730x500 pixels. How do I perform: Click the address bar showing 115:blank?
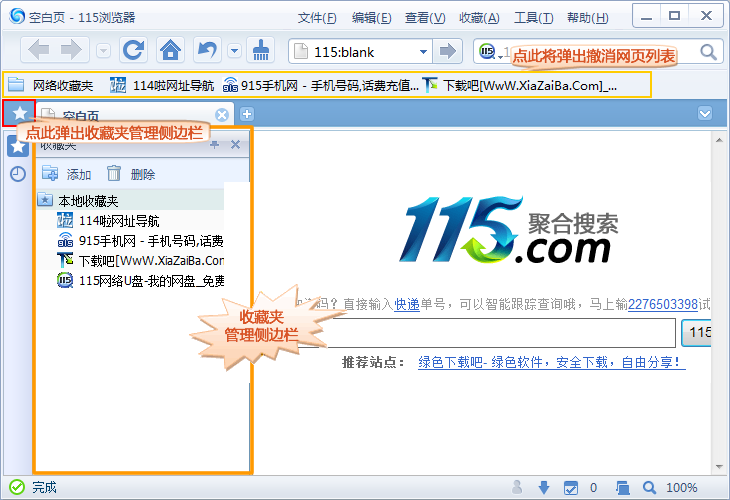pyautogui.click(x=360, y=51)
